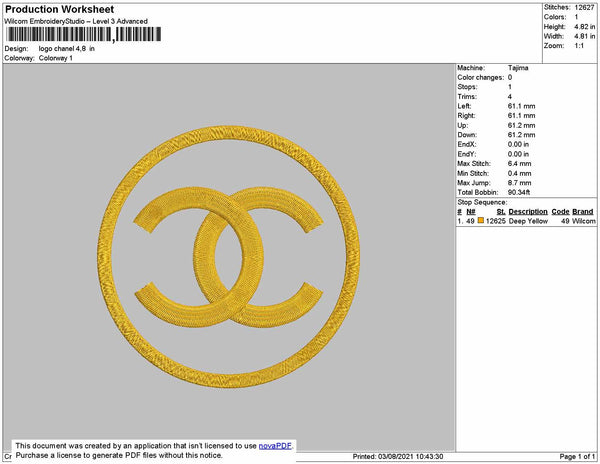
Task: Select the Max Stitch value 6.4 mm
Action: click(519, 163)
